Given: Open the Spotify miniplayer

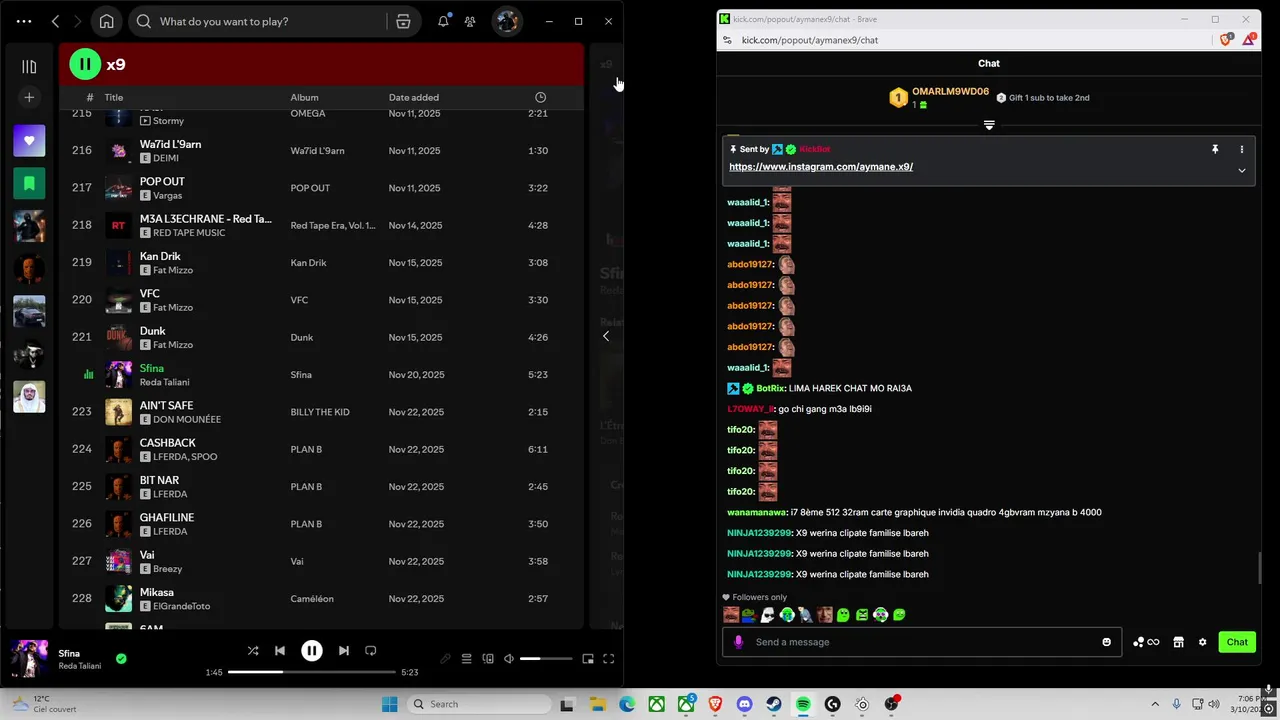Looking at the screenshot, I should [588, 659].
